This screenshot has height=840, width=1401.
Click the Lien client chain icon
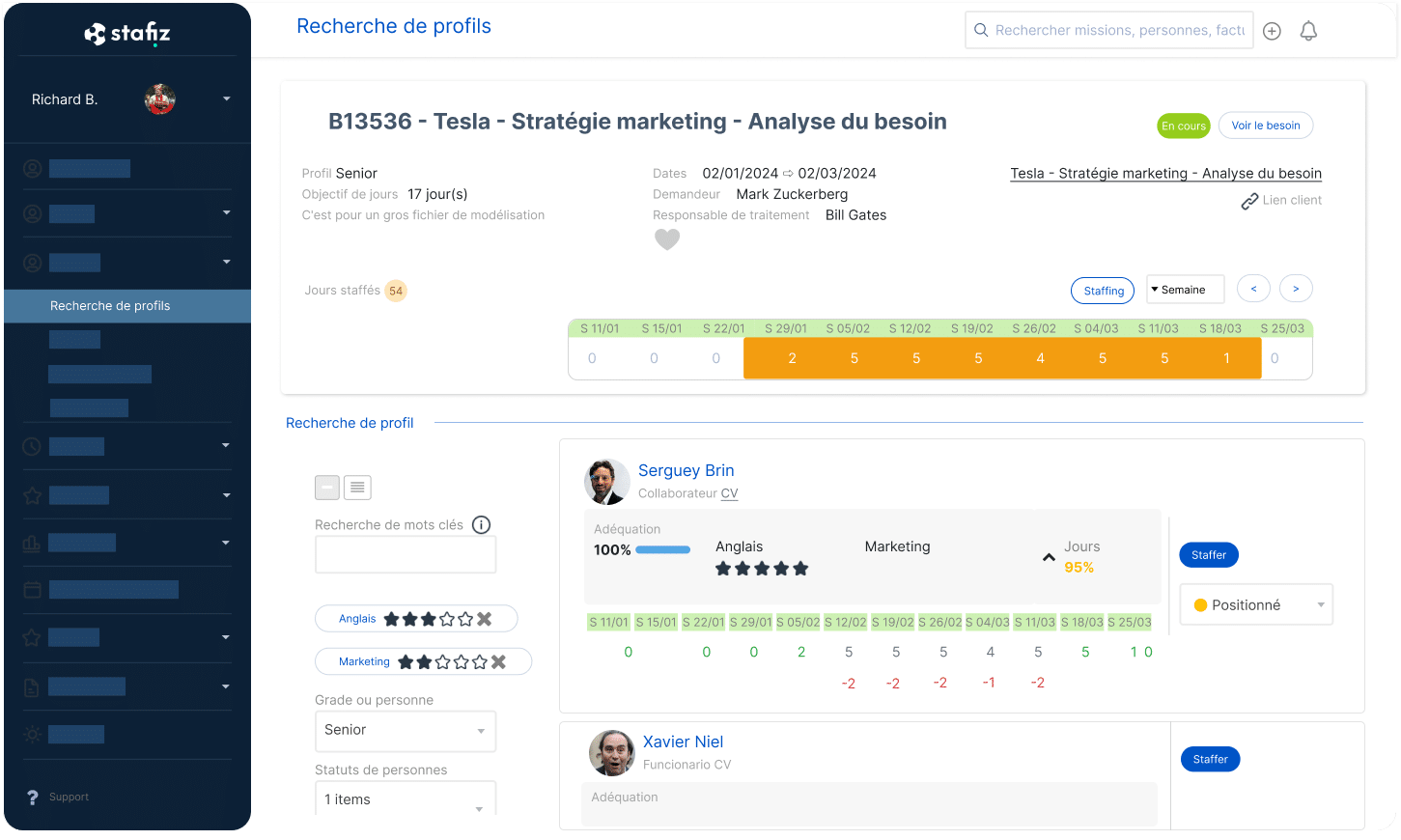[x=1249, y=201]
